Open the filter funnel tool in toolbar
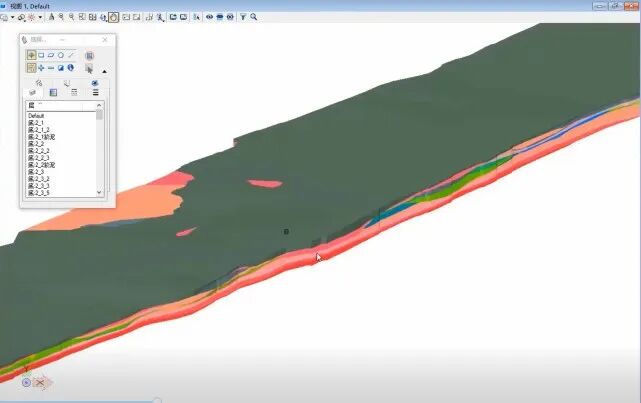The image size is (641, 403). [243, 17]
